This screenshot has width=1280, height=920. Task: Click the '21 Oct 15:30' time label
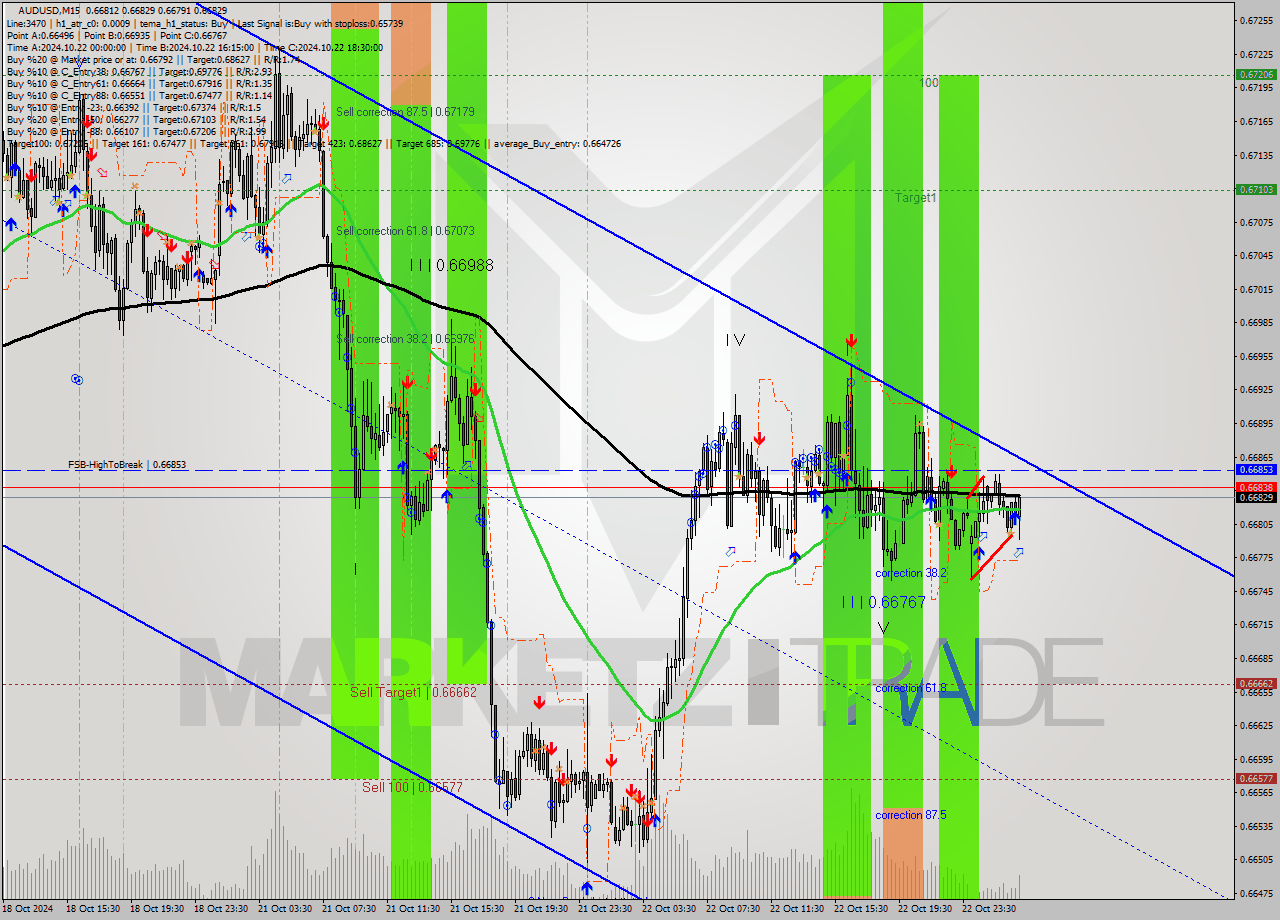click(476, 909)
